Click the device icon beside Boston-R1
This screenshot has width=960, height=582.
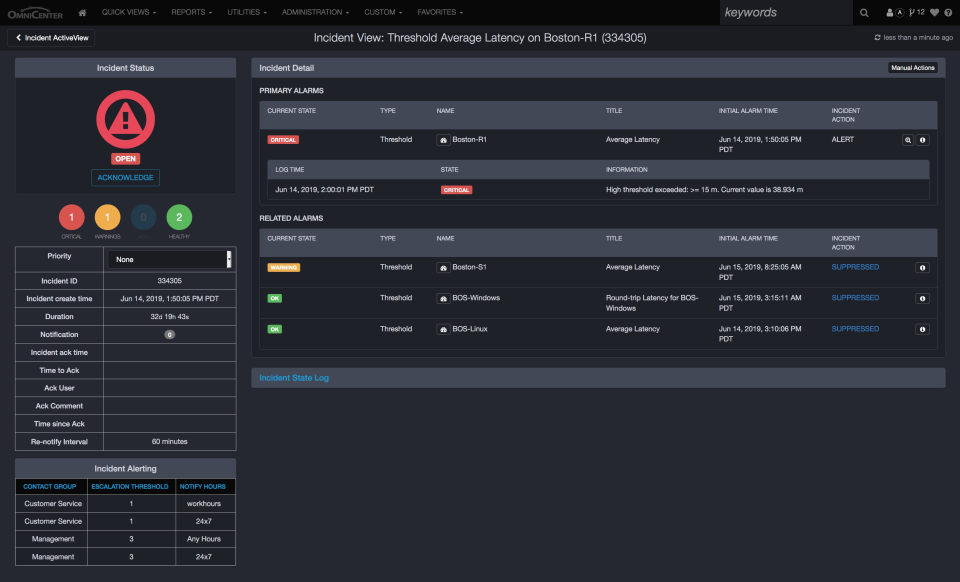443,140
